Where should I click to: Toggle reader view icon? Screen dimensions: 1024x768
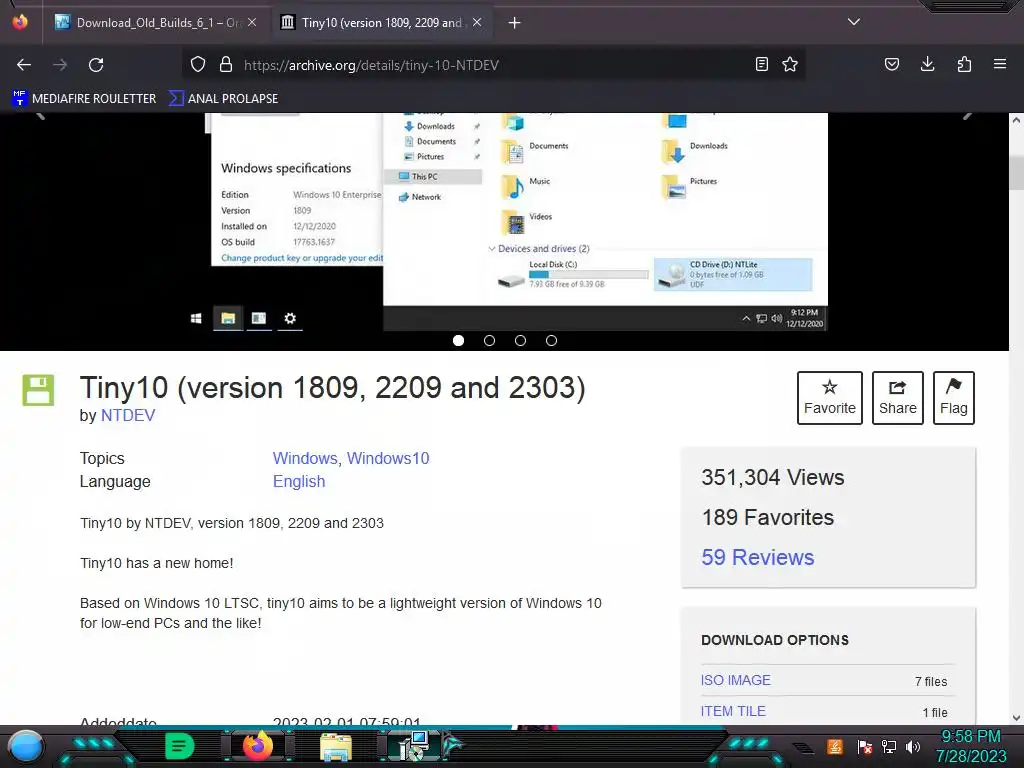pos(761,64)
